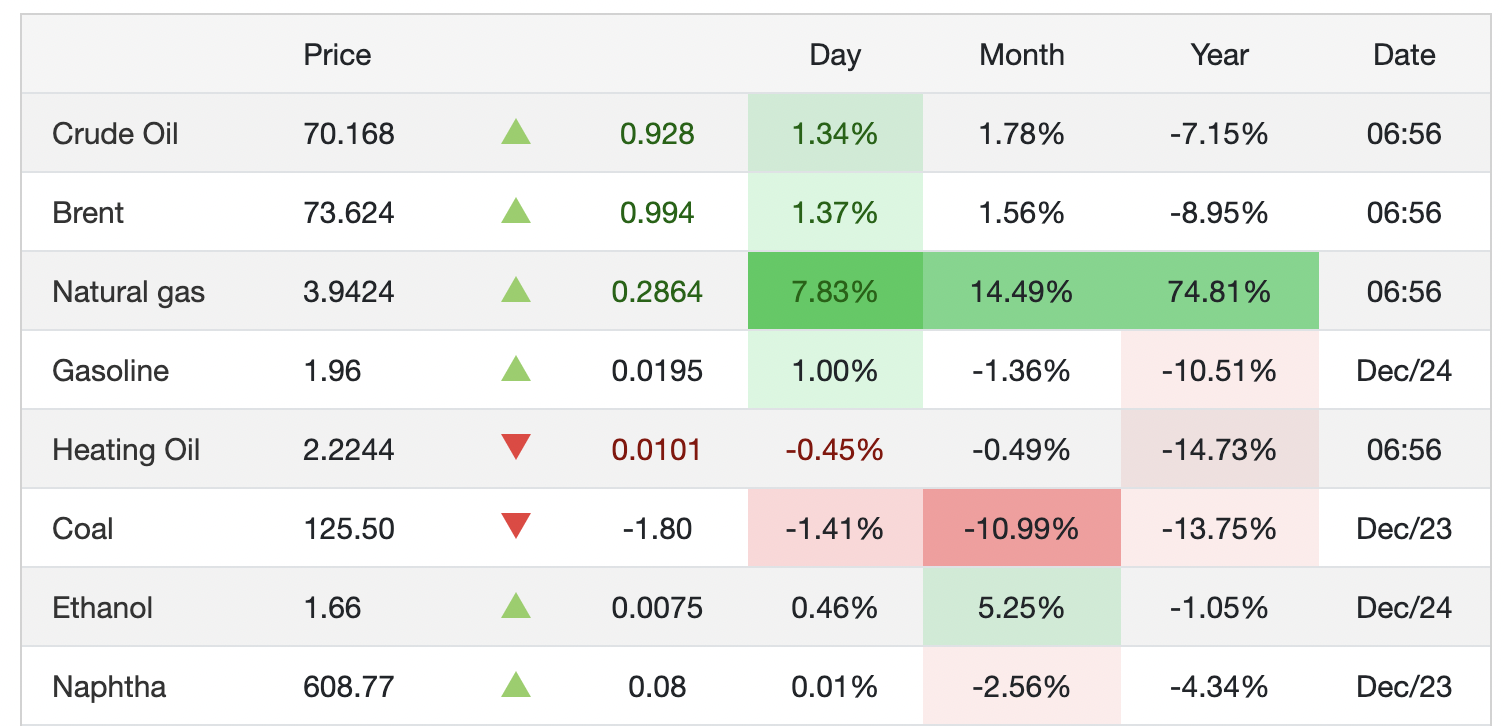Click Natural gas year change 74.81%
Screen dimensions: 1504x726
(x=1220, y=291)
